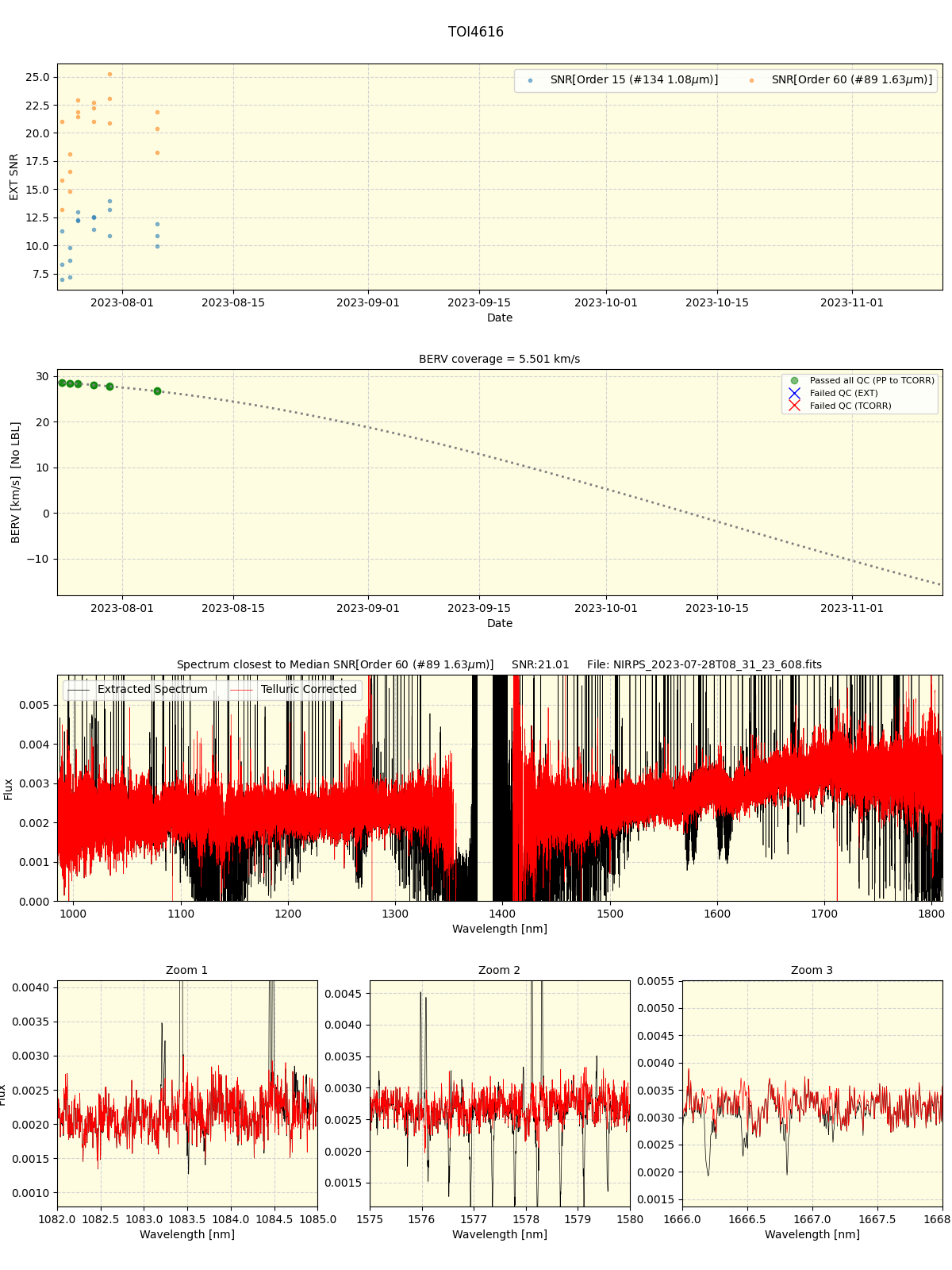Click the 1667.0 tick in Zoom 3
The height and width of the screenshot is (1270, 952).
(x=812, y=1219)
